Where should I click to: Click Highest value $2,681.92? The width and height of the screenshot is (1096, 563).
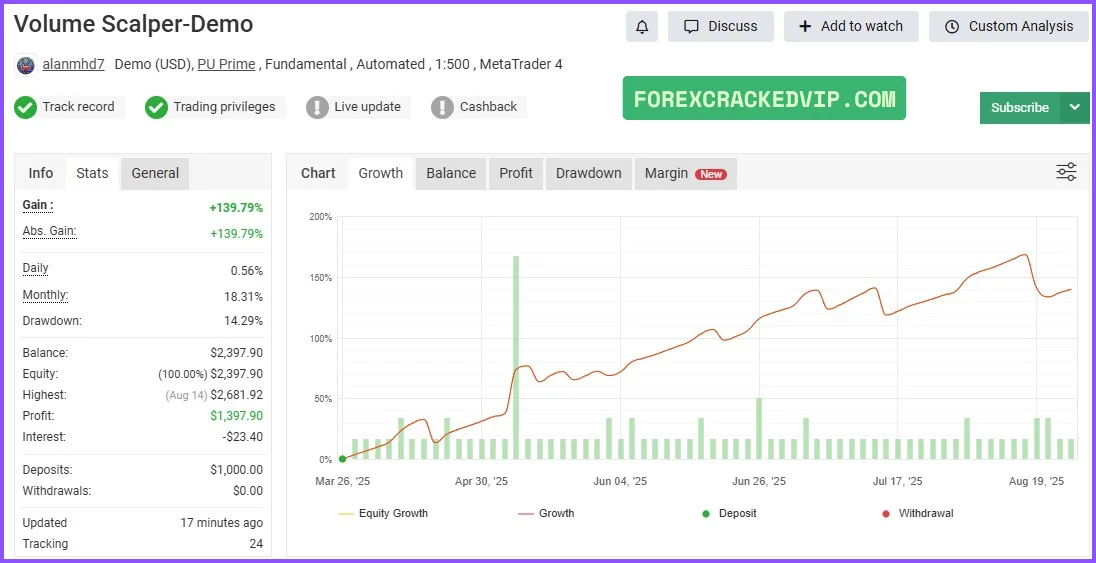(237, 395)
